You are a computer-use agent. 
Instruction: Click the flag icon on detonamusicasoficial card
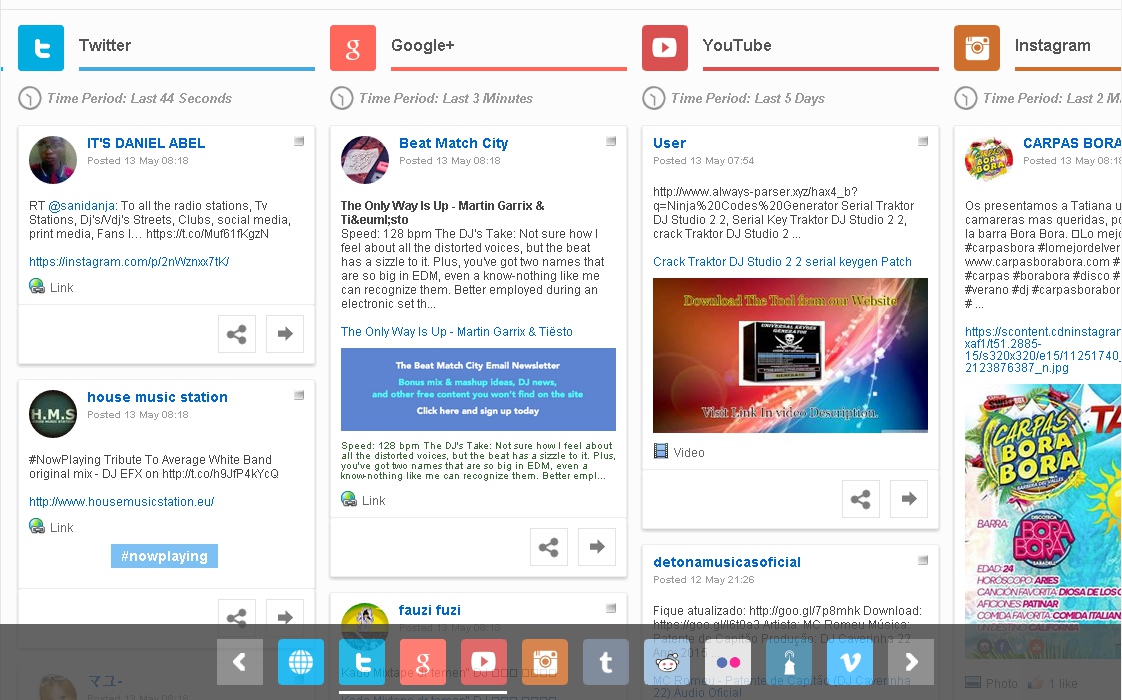923,560
